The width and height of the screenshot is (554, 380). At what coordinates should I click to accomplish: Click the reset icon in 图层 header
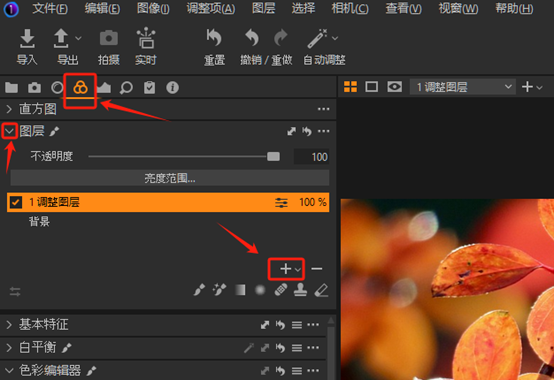point(307,131)
